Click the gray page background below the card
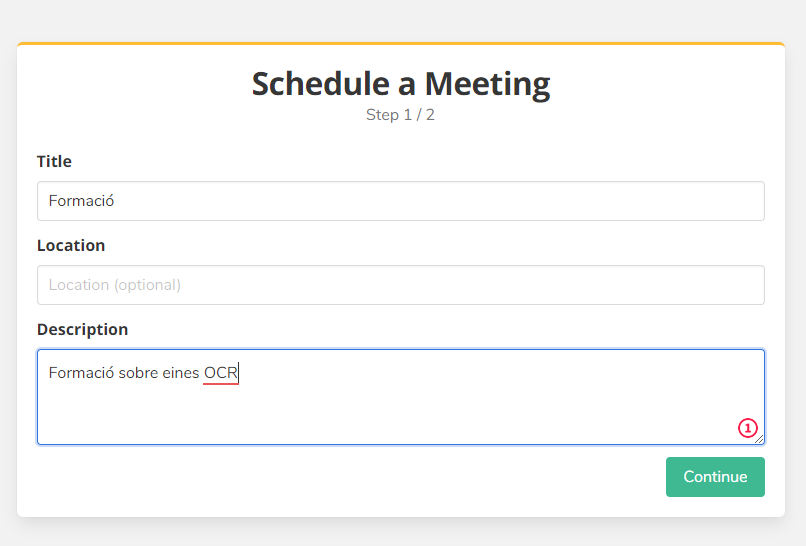Screen dimensions: 806x546 point(400,532)
